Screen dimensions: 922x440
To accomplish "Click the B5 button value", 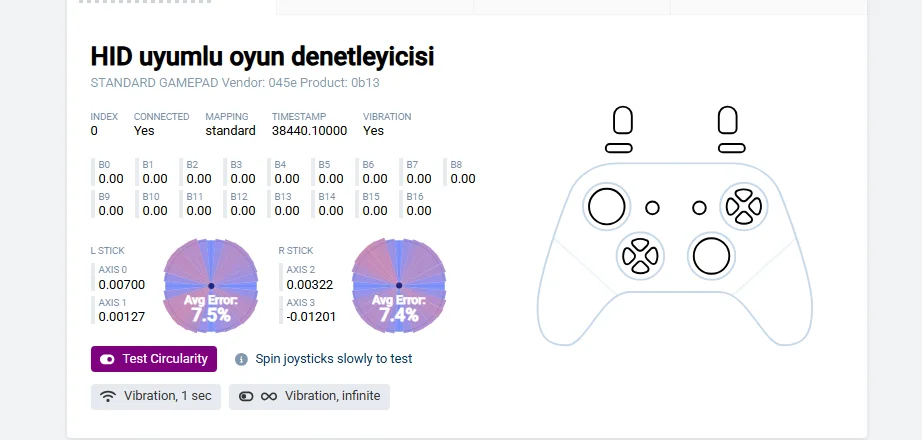I will tap(331, 179).
